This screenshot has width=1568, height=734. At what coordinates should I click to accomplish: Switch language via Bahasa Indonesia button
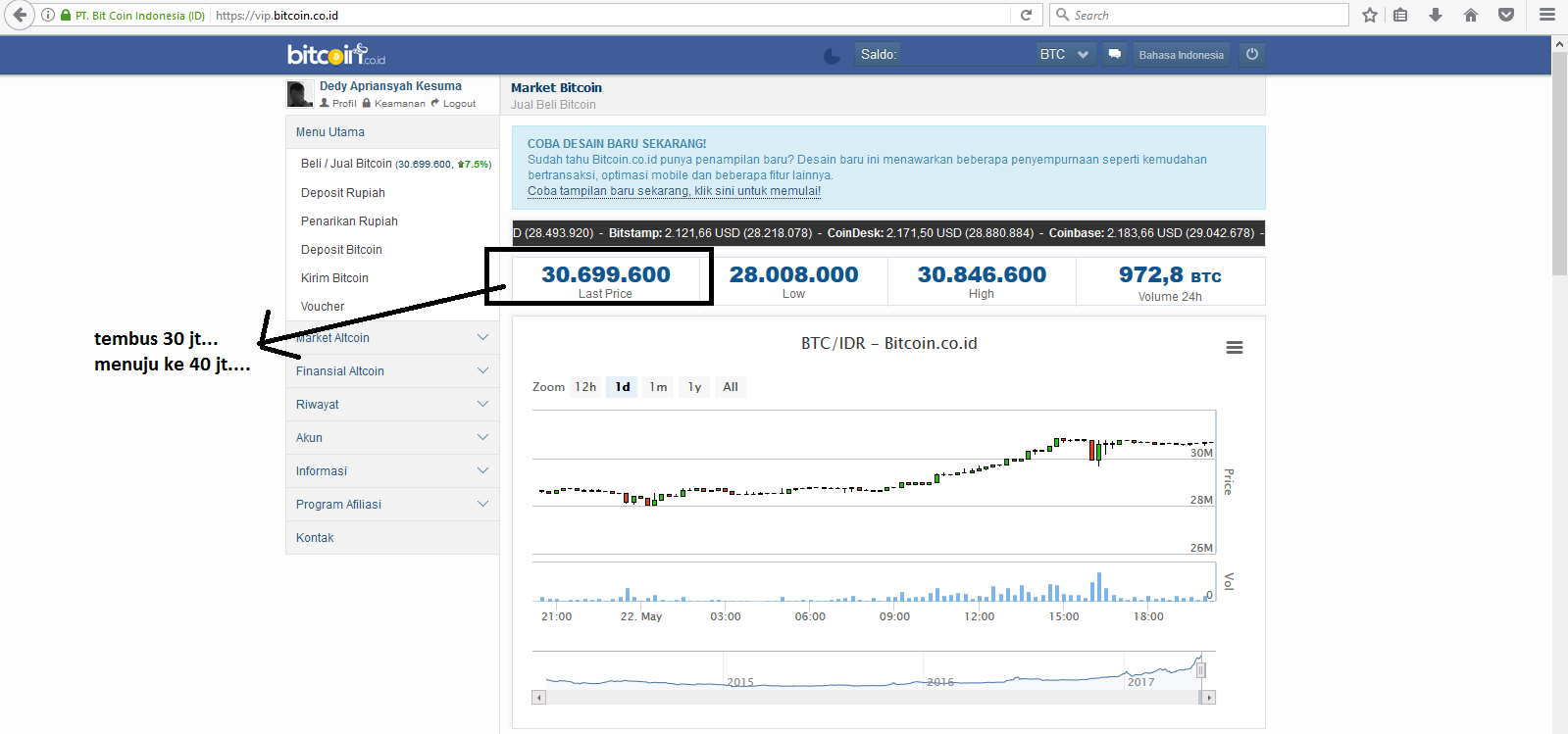click(x=1181, y=55)
